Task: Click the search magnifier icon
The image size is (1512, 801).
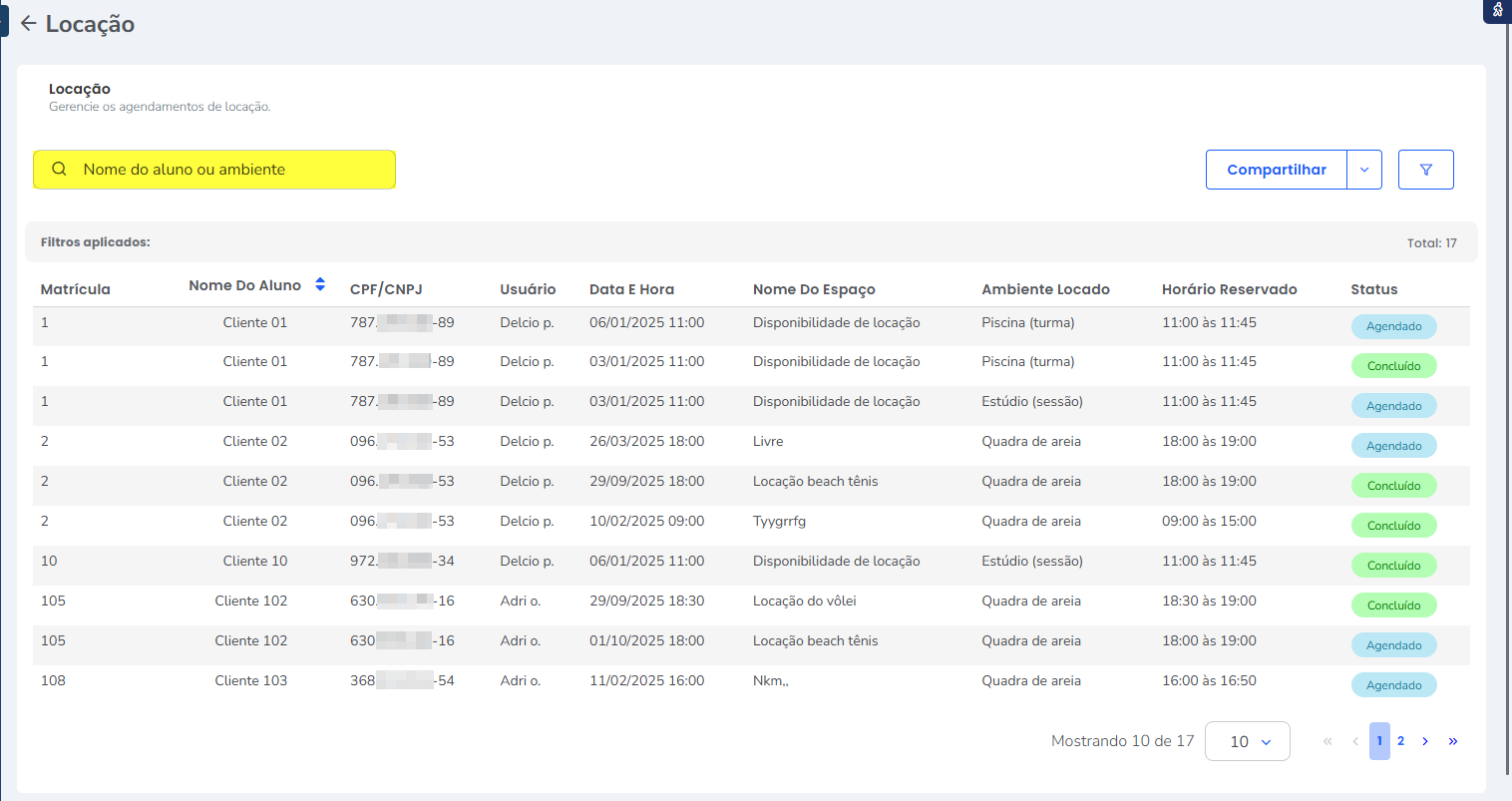Action: click(60, 170)
